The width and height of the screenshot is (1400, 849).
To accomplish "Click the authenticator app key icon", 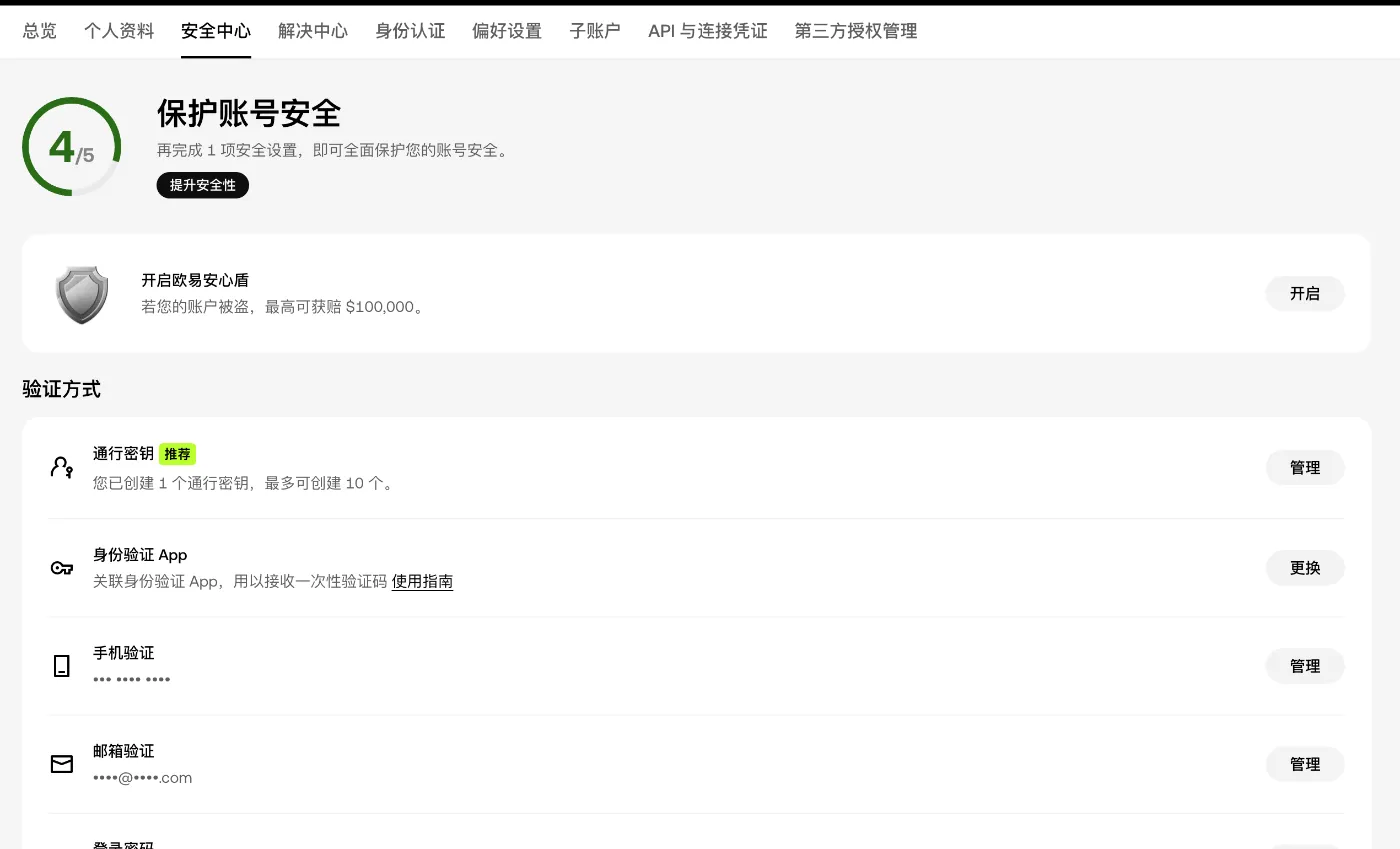I will (62, 568).
